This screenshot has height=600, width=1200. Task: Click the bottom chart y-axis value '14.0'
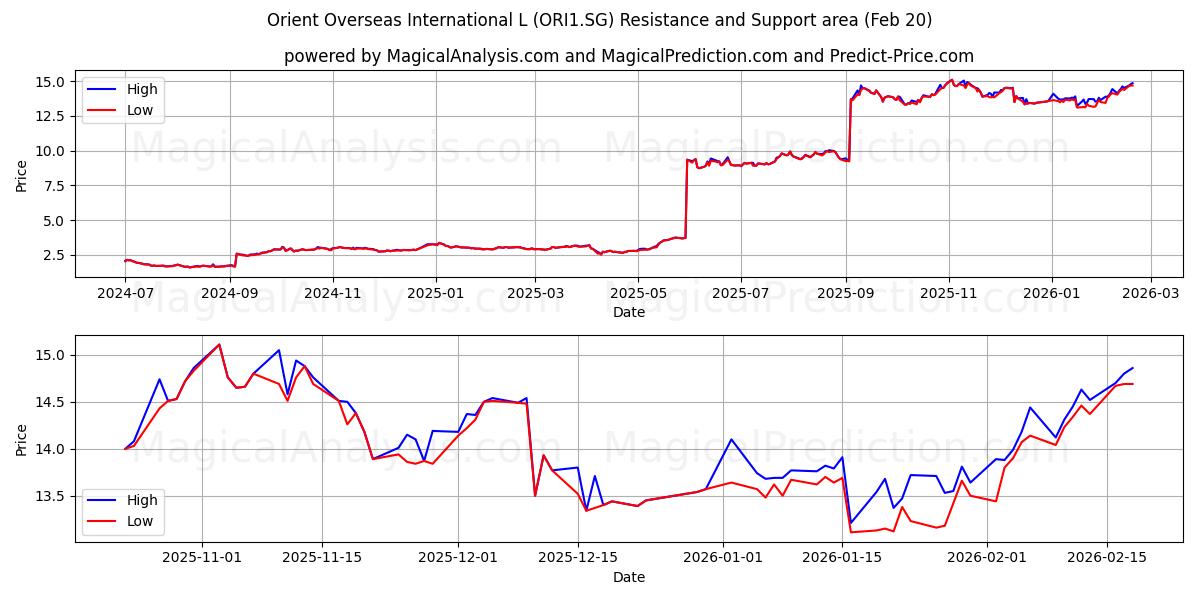(52, 449)
